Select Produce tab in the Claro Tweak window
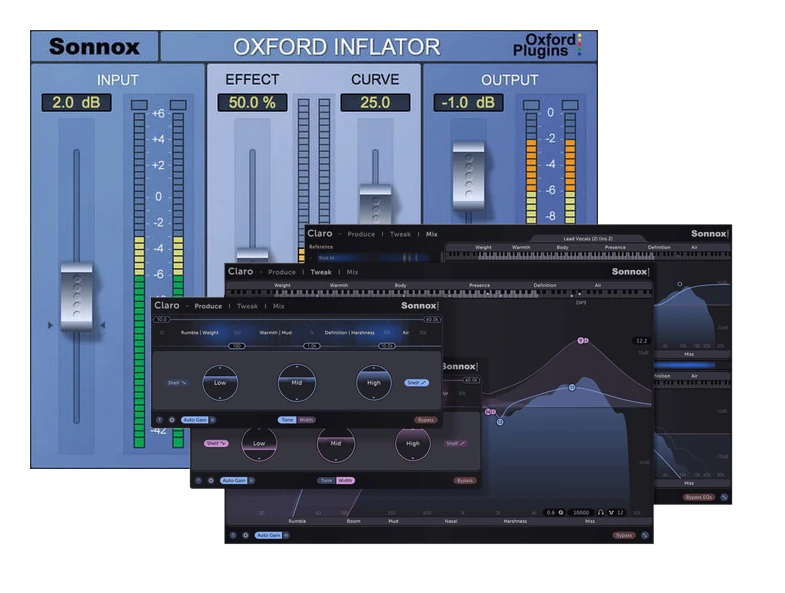 pos(282,272)
